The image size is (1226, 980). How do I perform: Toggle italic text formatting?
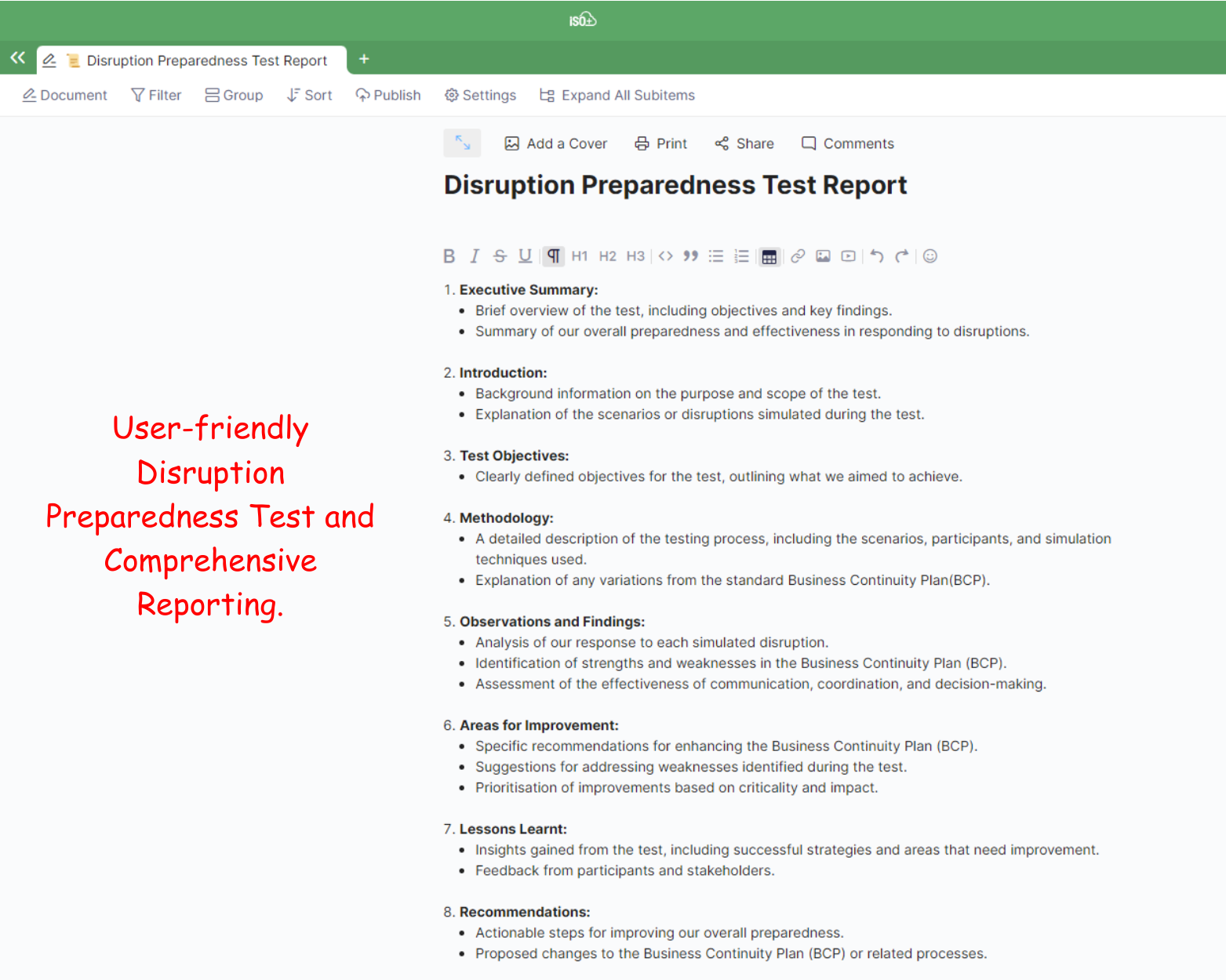[x=474, y=256]
